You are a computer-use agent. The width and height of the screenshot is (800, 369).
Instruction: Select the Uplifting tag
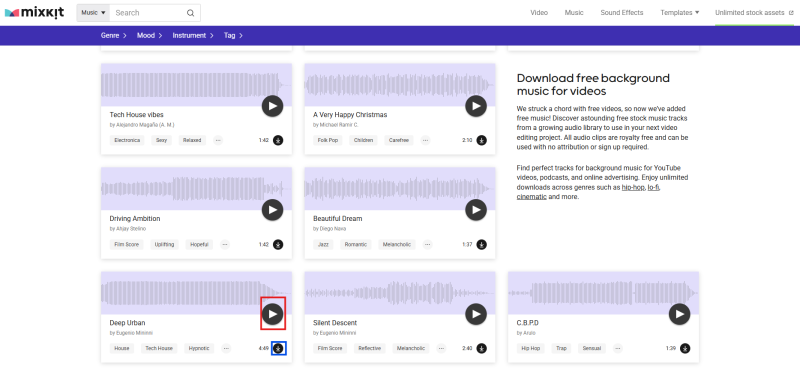[x=164, y=244]
